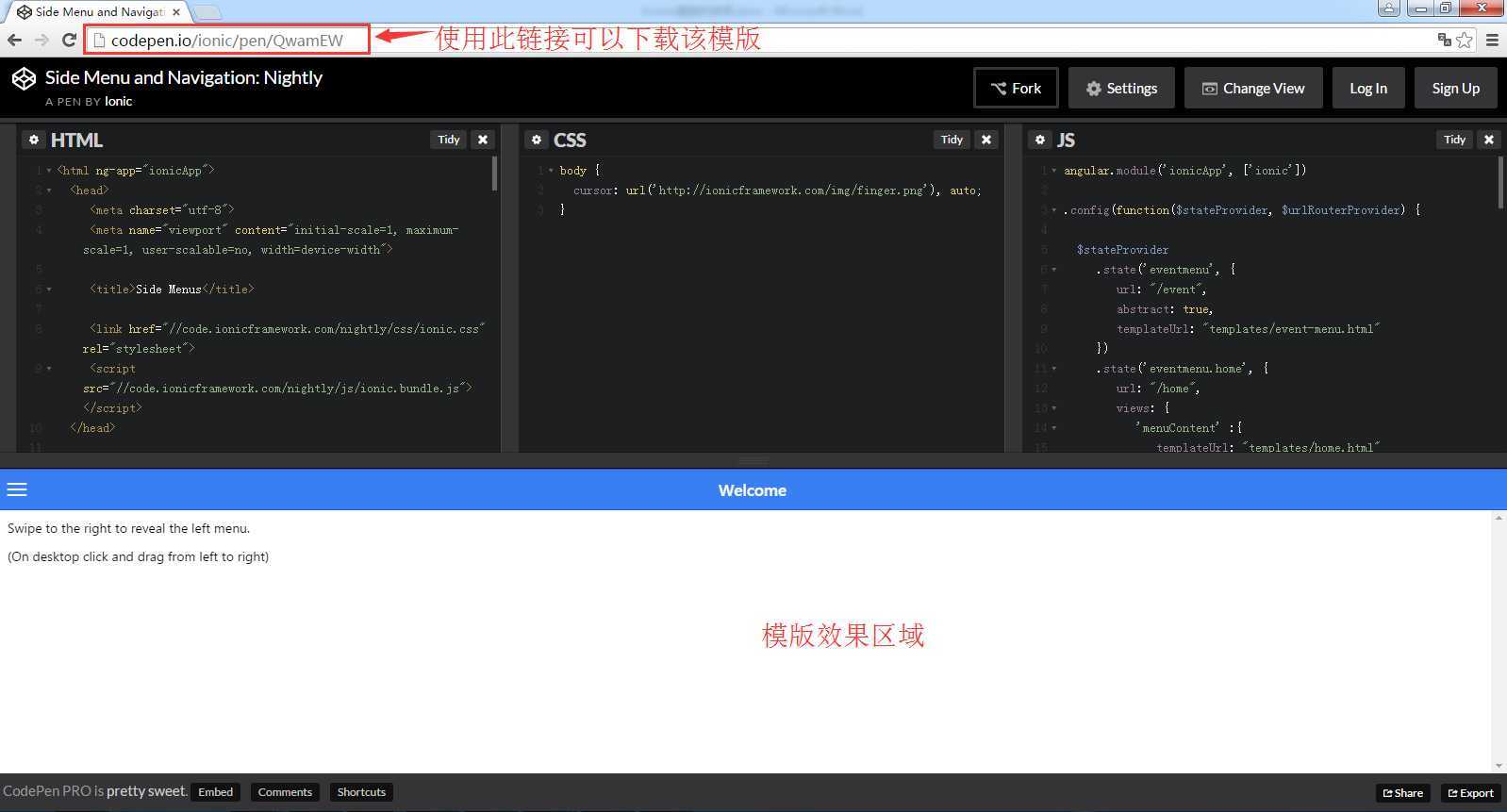The width and height of the screenshot is (1507, 812).
Task: Tidy the JS code
Action: tap(1455, 140)
